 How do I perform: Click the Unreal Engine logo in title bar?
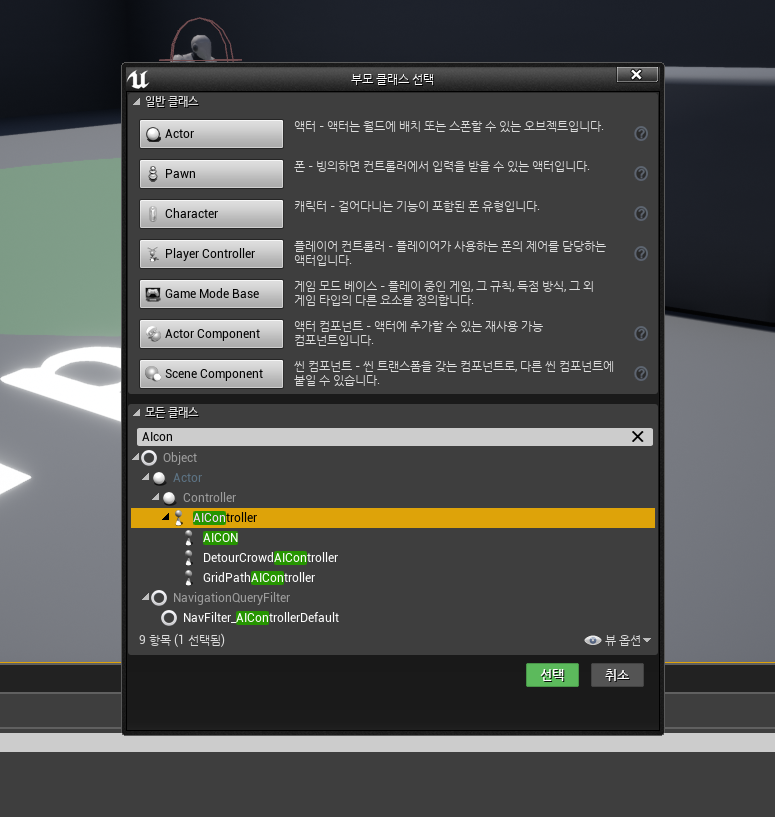[138, 79]
